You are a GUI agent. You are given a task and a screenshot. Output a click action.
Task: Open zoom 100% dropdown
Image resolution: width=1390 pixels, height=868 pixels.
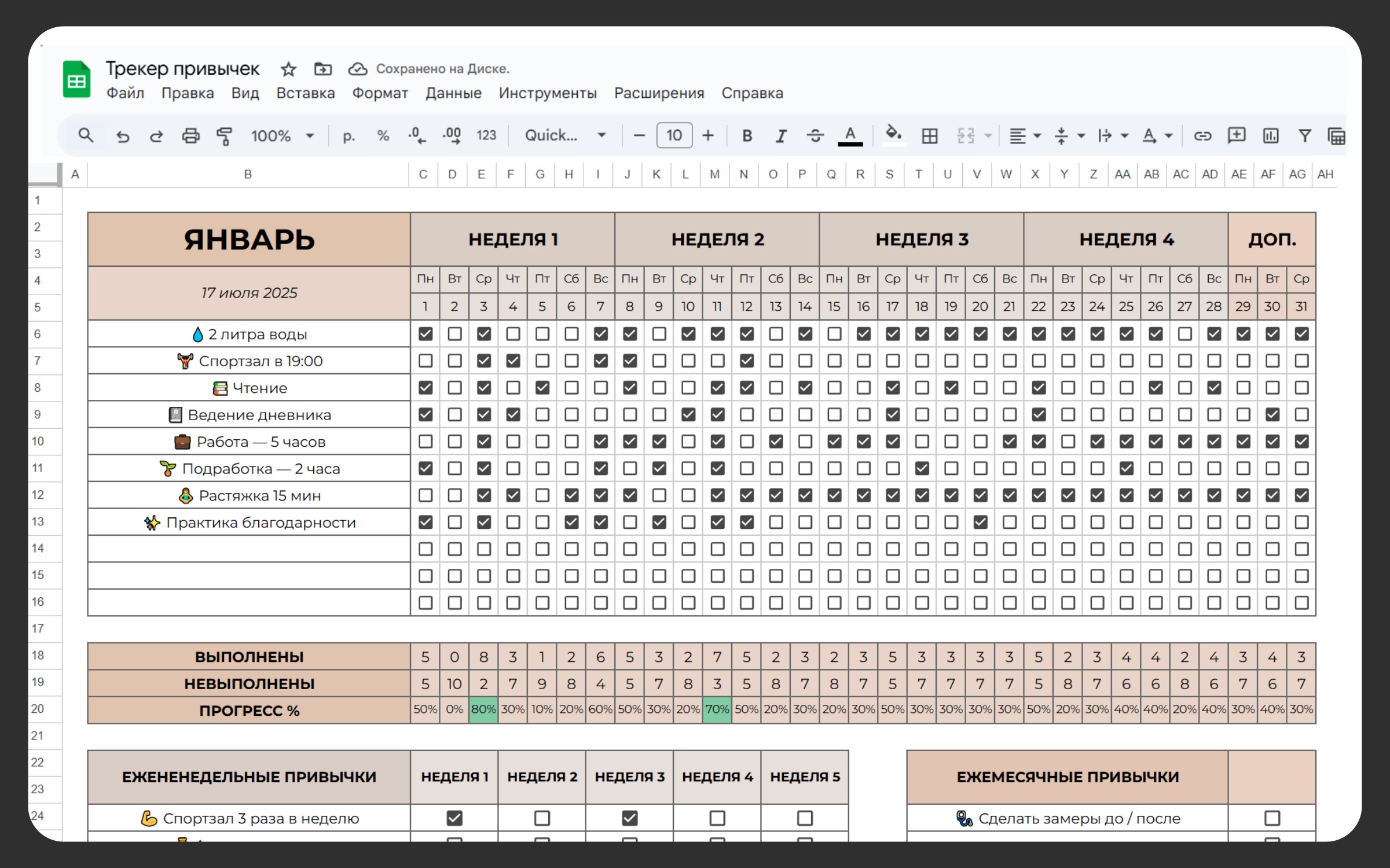tap(283, 136)
